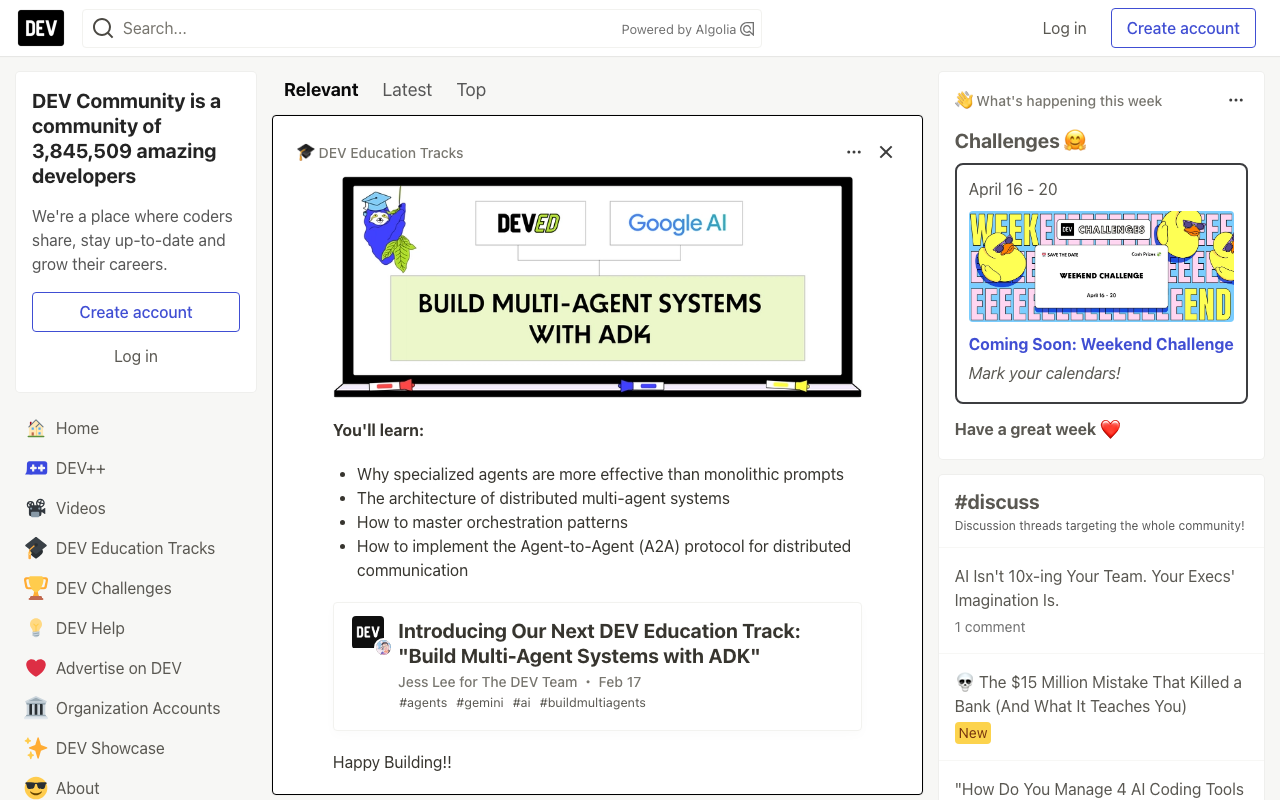Open the Coming Soon: Weekend Challenge link

(x=1100, y=344)
